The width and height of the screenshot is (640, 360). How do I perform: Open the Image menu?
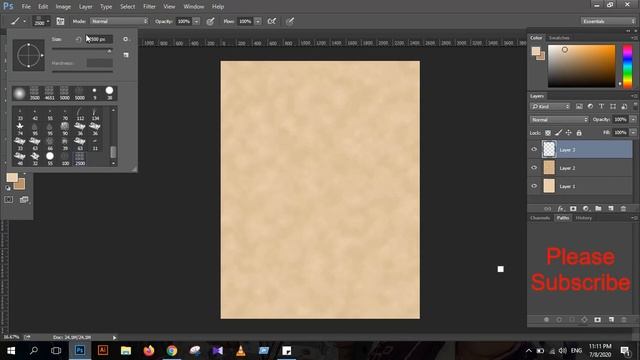tap(63, 7)
